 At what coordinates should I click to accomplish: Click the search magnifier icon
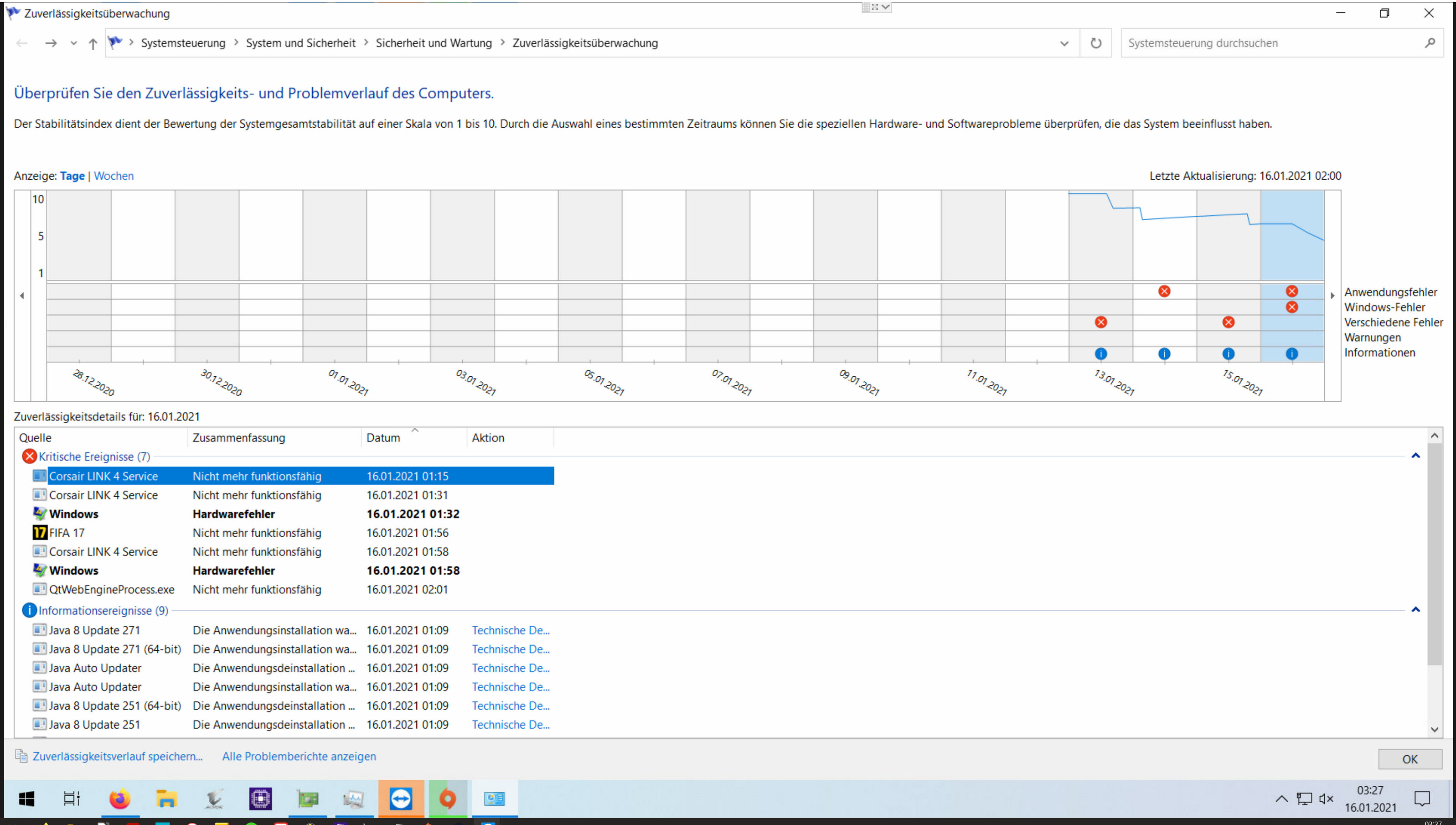click(1430, 43)
